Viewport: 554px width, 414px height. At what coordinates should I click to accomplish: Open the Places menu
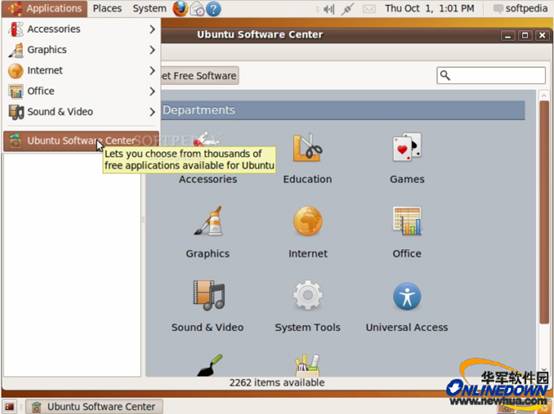point(107,8)
